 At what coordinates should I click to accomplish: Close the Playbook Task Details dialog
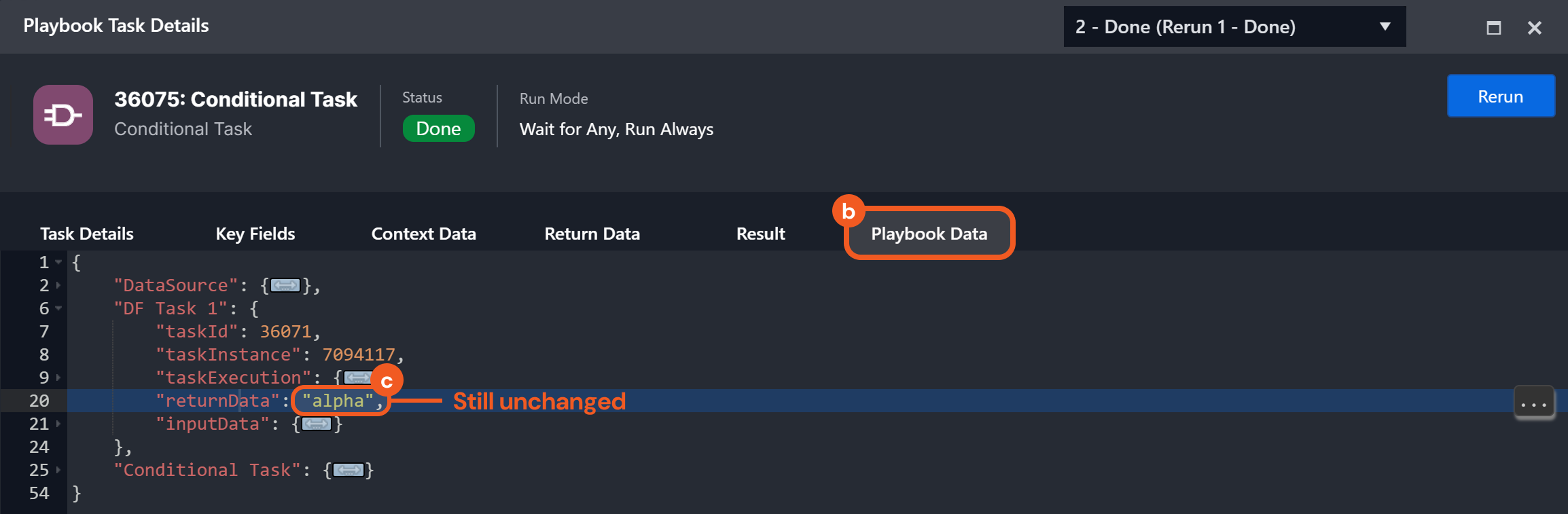(x=1534, y=28)
